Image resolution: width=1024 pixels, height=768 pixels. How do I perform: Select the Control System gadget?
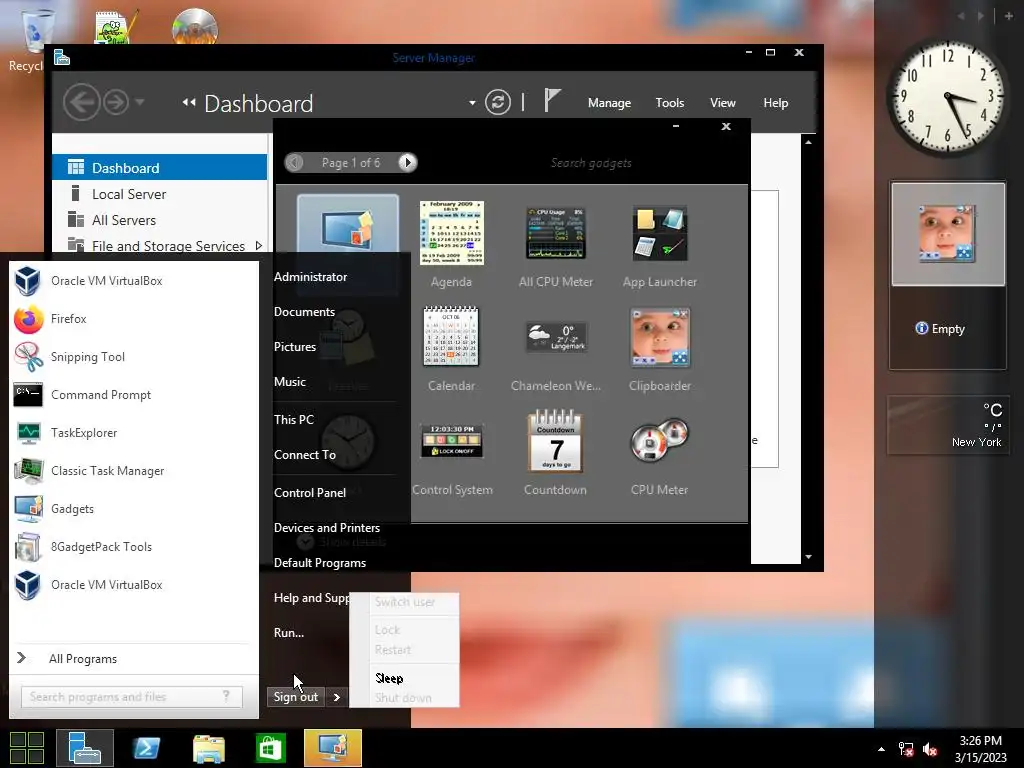452,453
